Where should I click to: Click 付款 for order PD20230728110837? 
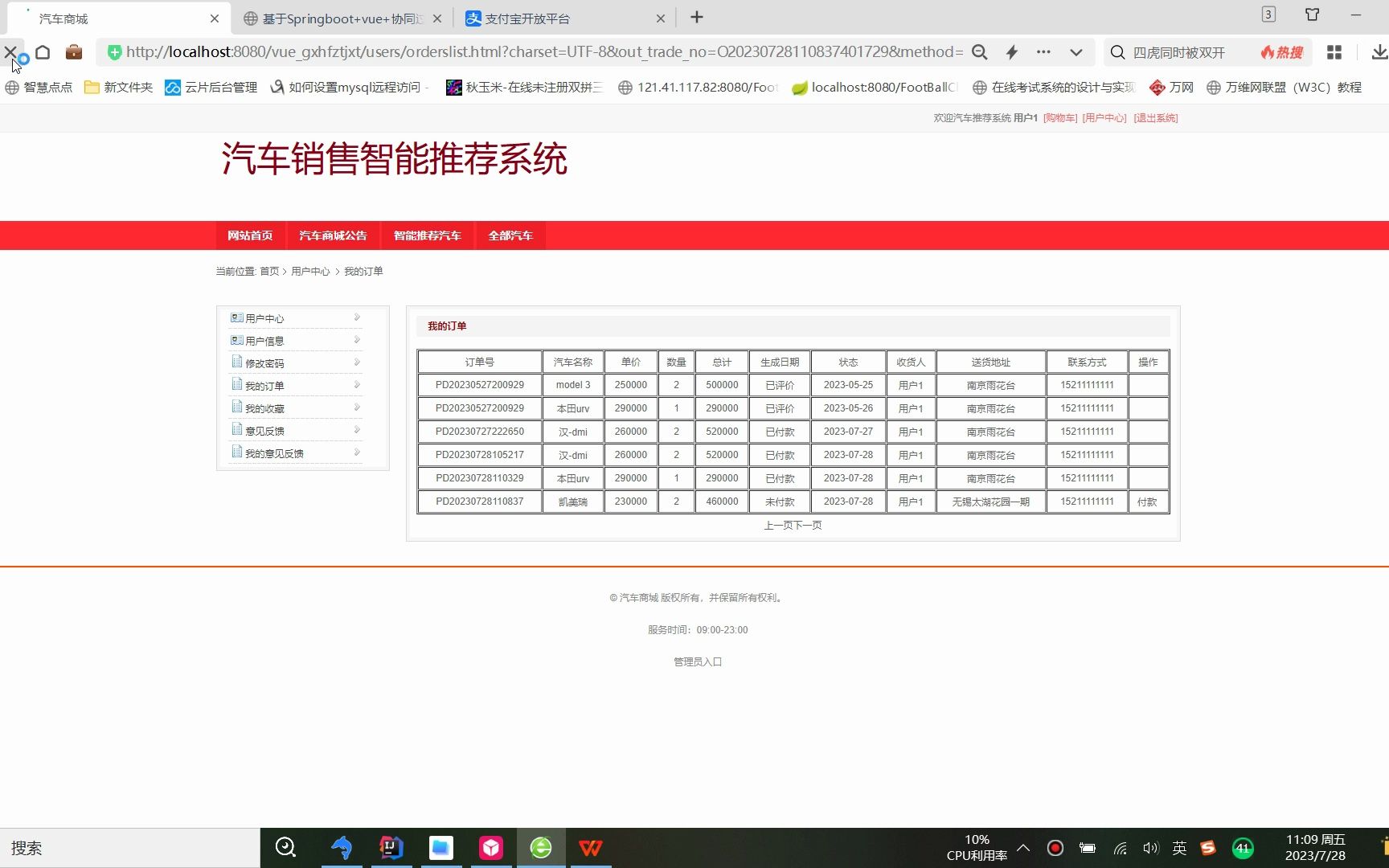click(x=1147, y=502)
